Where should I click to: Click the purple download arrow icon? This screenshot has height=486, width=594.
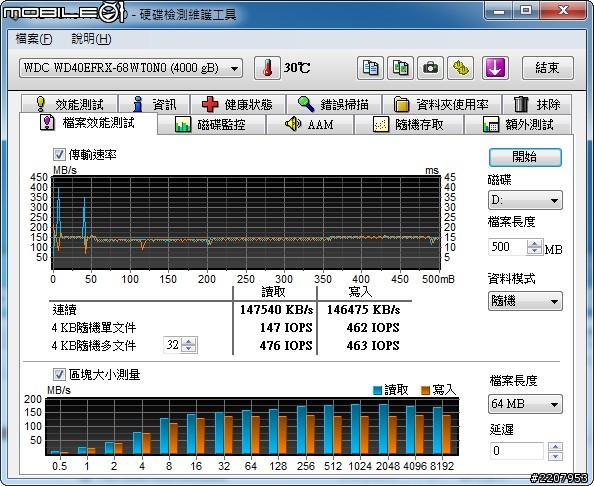[x=495, y=68]
